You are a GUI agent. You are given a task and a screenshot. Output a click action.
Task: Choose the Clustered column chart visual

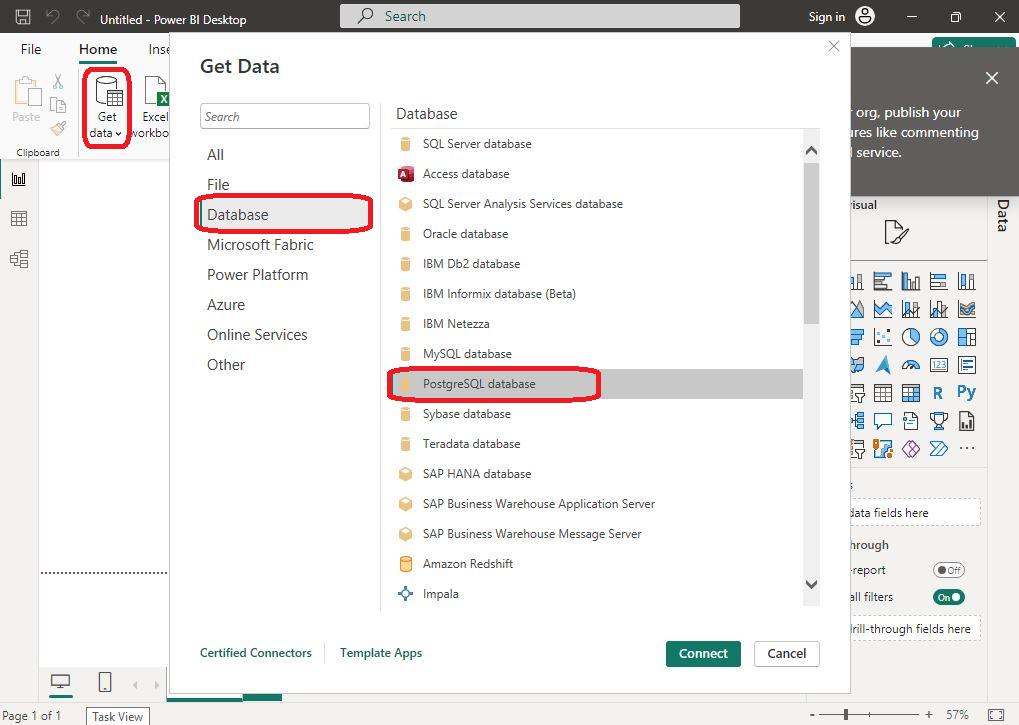[910, 281]
